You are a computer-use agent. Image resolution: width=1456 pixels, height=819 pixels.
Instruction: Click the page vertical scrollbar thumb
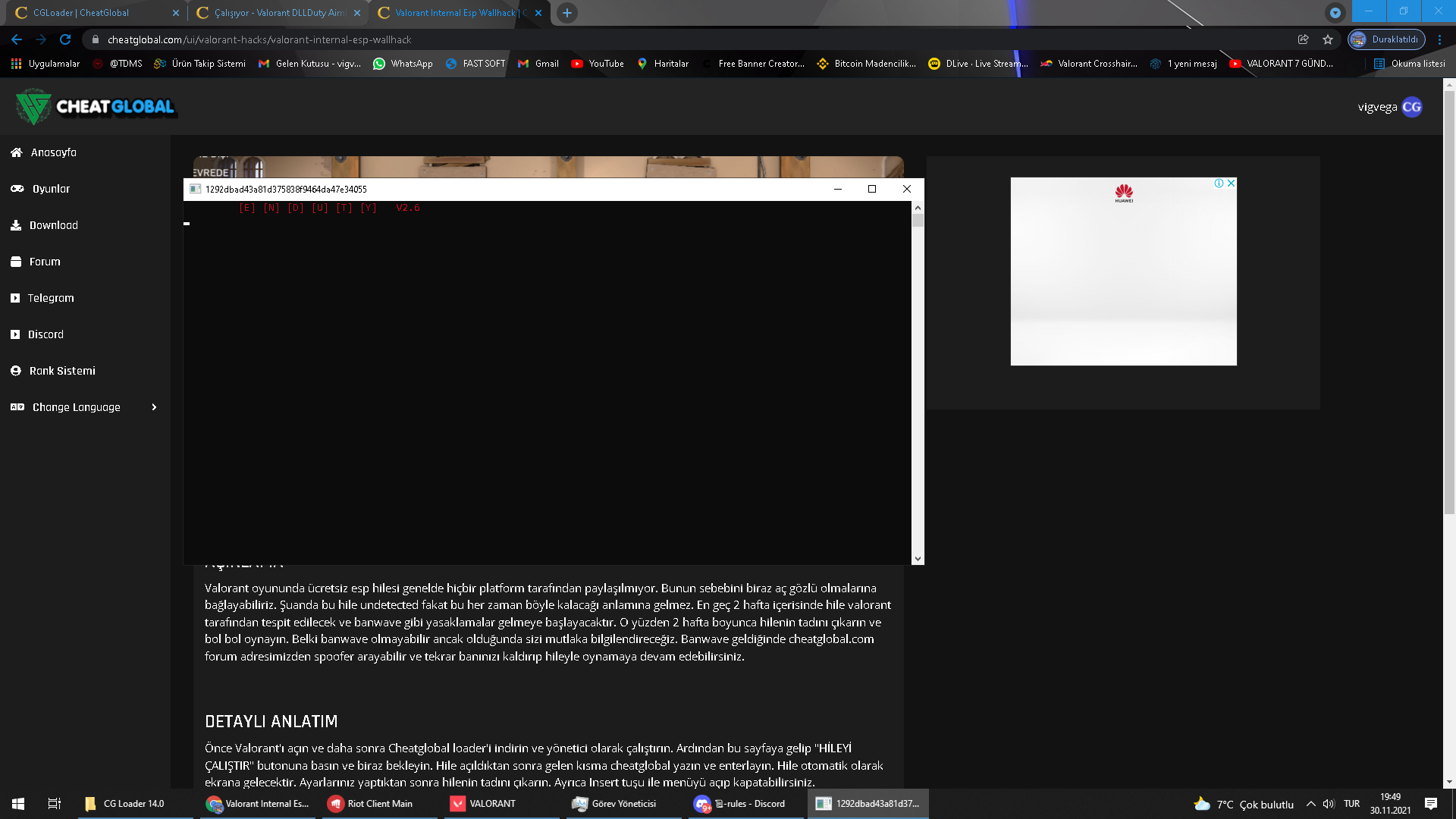click(1449, 303)
